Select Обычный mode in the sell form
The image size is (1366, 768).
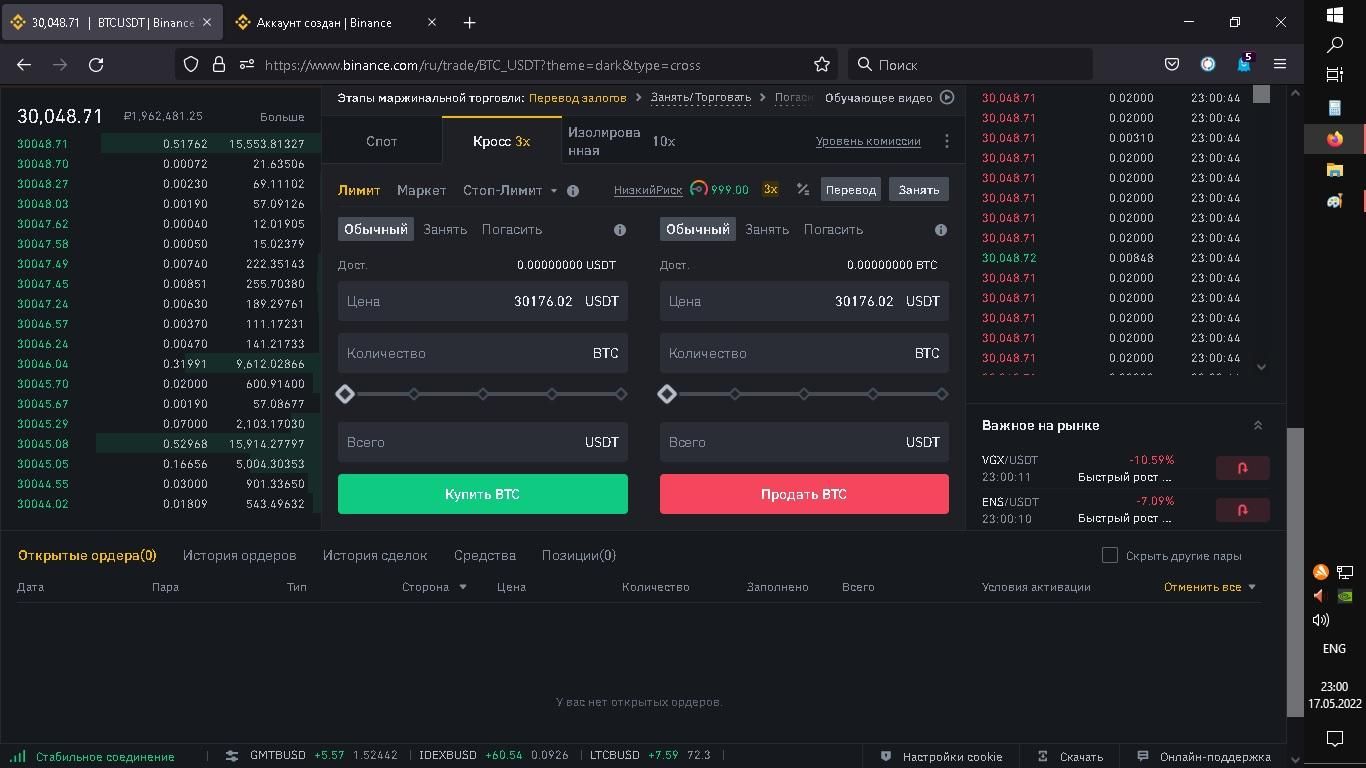pyautogui.click(x=697, y=230)
